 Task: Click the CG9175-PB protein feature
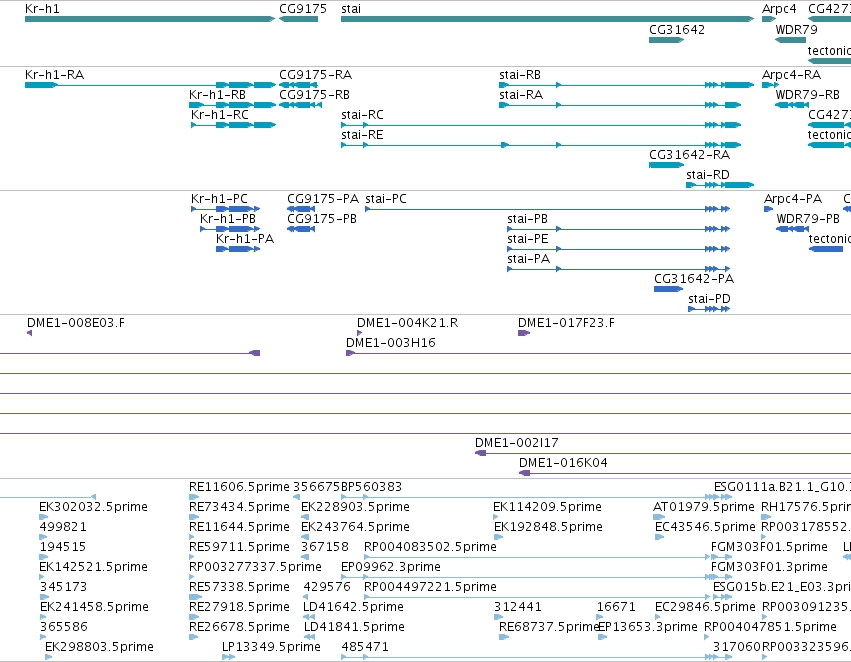(301, 229)
